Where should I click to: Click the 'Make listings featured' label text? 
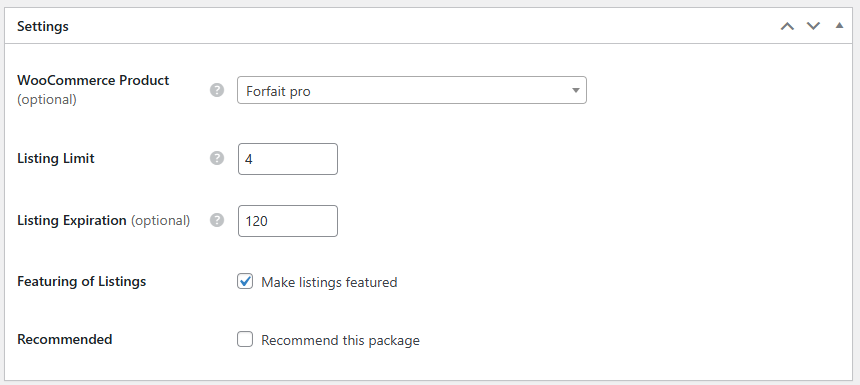(x=329, y=282)
